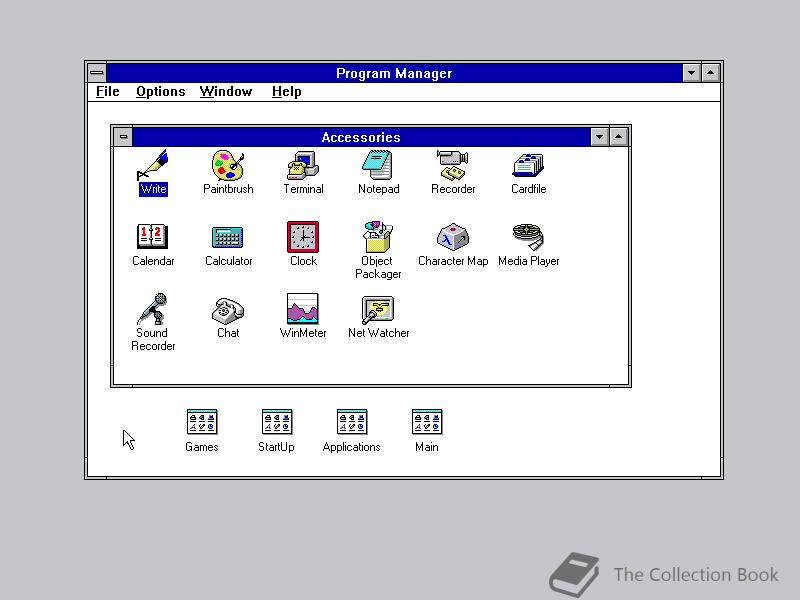Select the Cardfile icon
The image size is (800, 600).
(x=528, y=165)
